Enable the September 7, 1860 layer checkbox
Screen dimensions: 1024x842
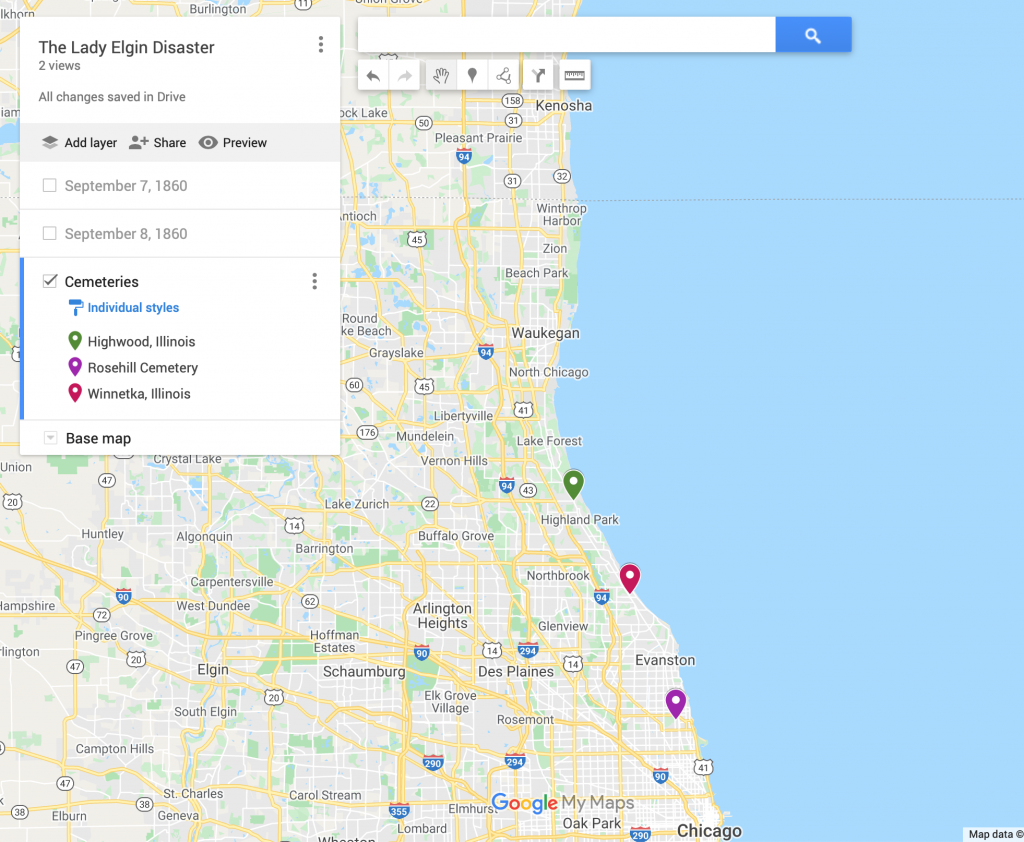50,186
